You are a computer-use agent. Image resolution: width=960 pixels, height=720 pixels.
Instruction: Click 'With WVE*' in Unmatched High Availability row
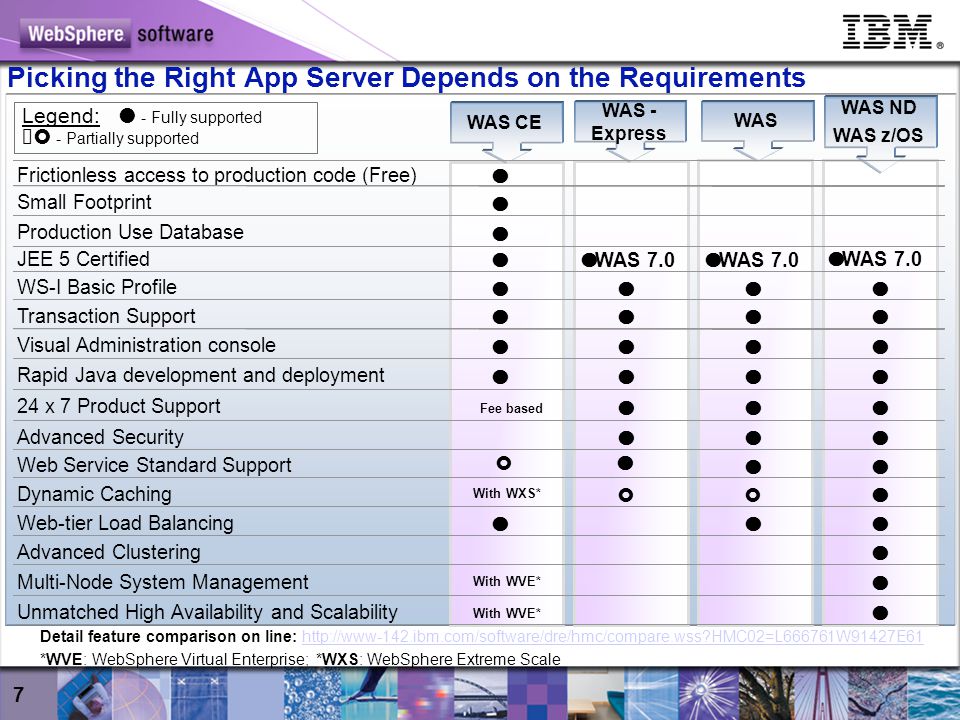click(506, 613)
